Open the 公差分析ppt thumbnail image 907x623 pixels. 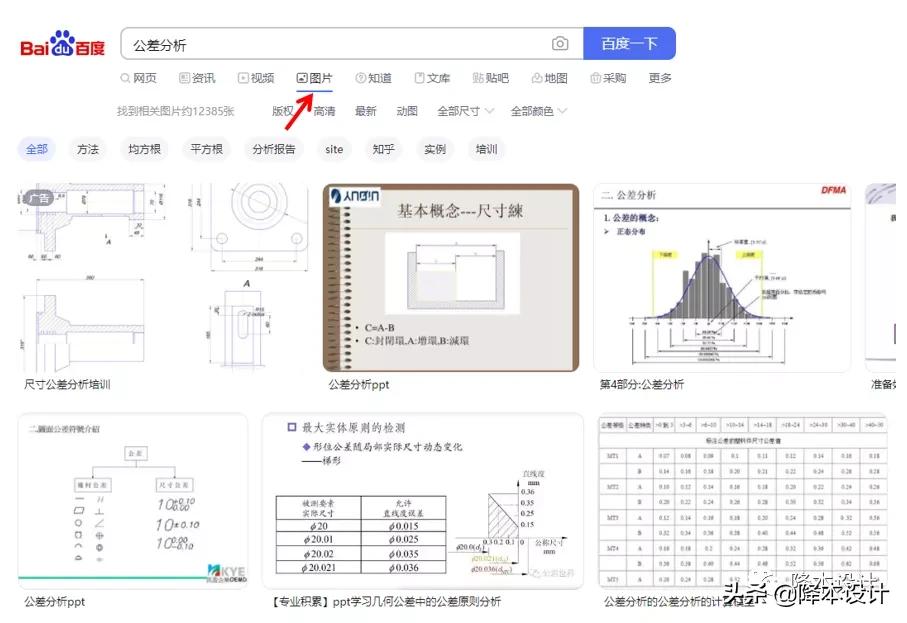(x=451, y=280)
